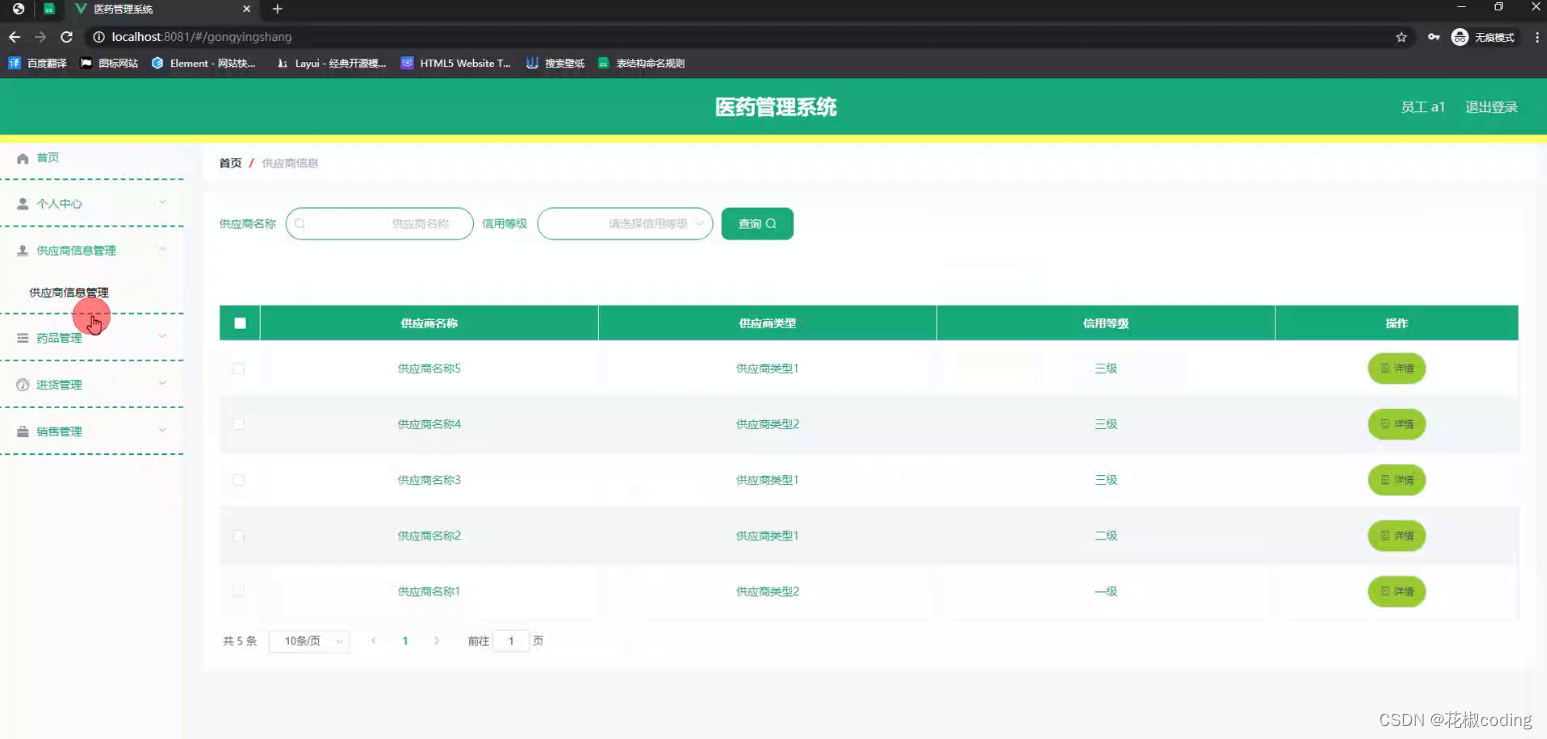Image resolution: width=1547 pixels, height=739 pixels.
Task: Click the briefcase icon beside 销售管理
Action: [23, 432]
